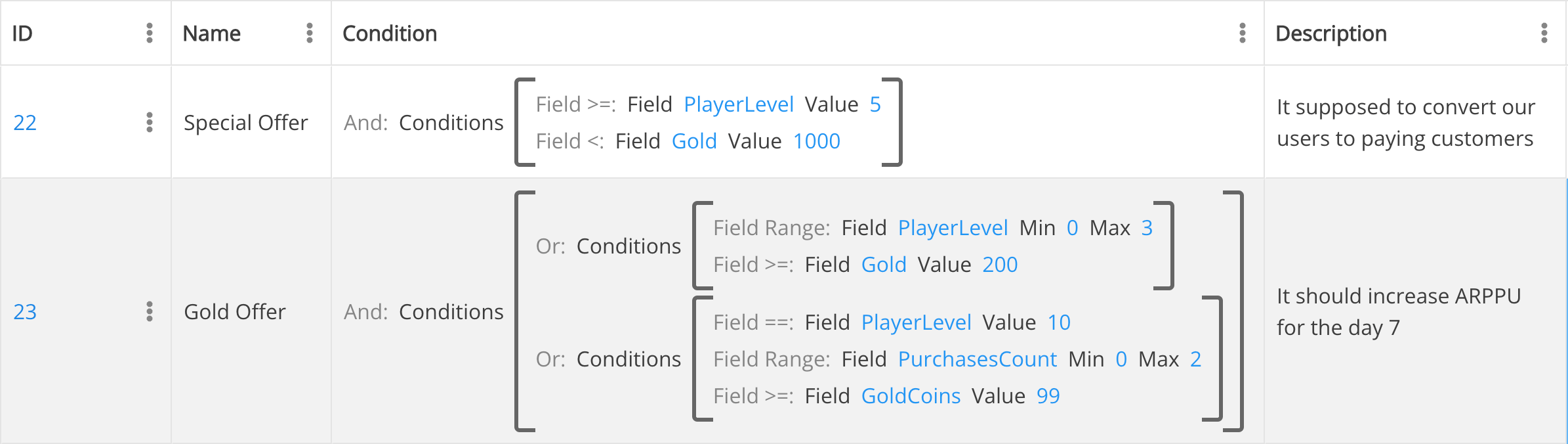This screenshot has height=444, width=1568.
Task: Open the ID column options menu
Action: coord(150,33)
